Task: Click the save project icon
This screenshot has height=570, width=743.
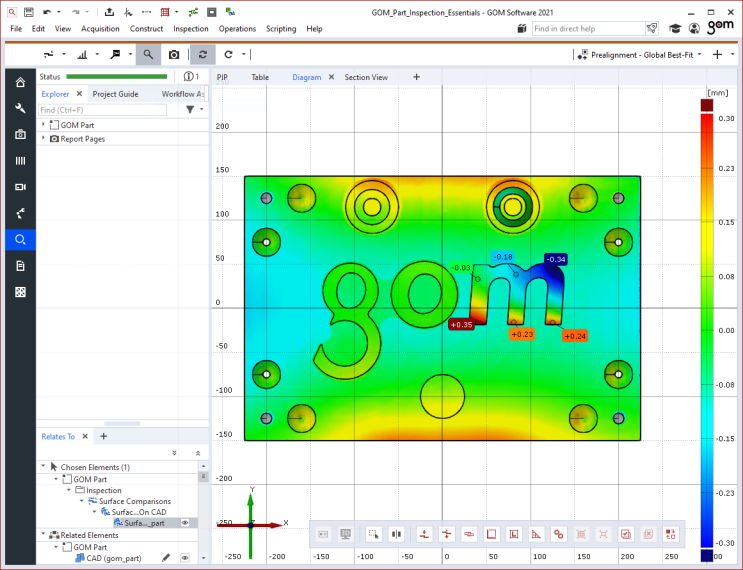Action: 28,12
